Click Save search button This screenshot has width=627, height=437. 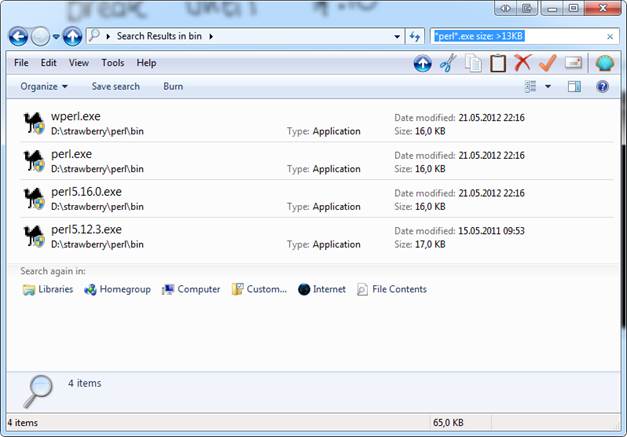(116, 87)
